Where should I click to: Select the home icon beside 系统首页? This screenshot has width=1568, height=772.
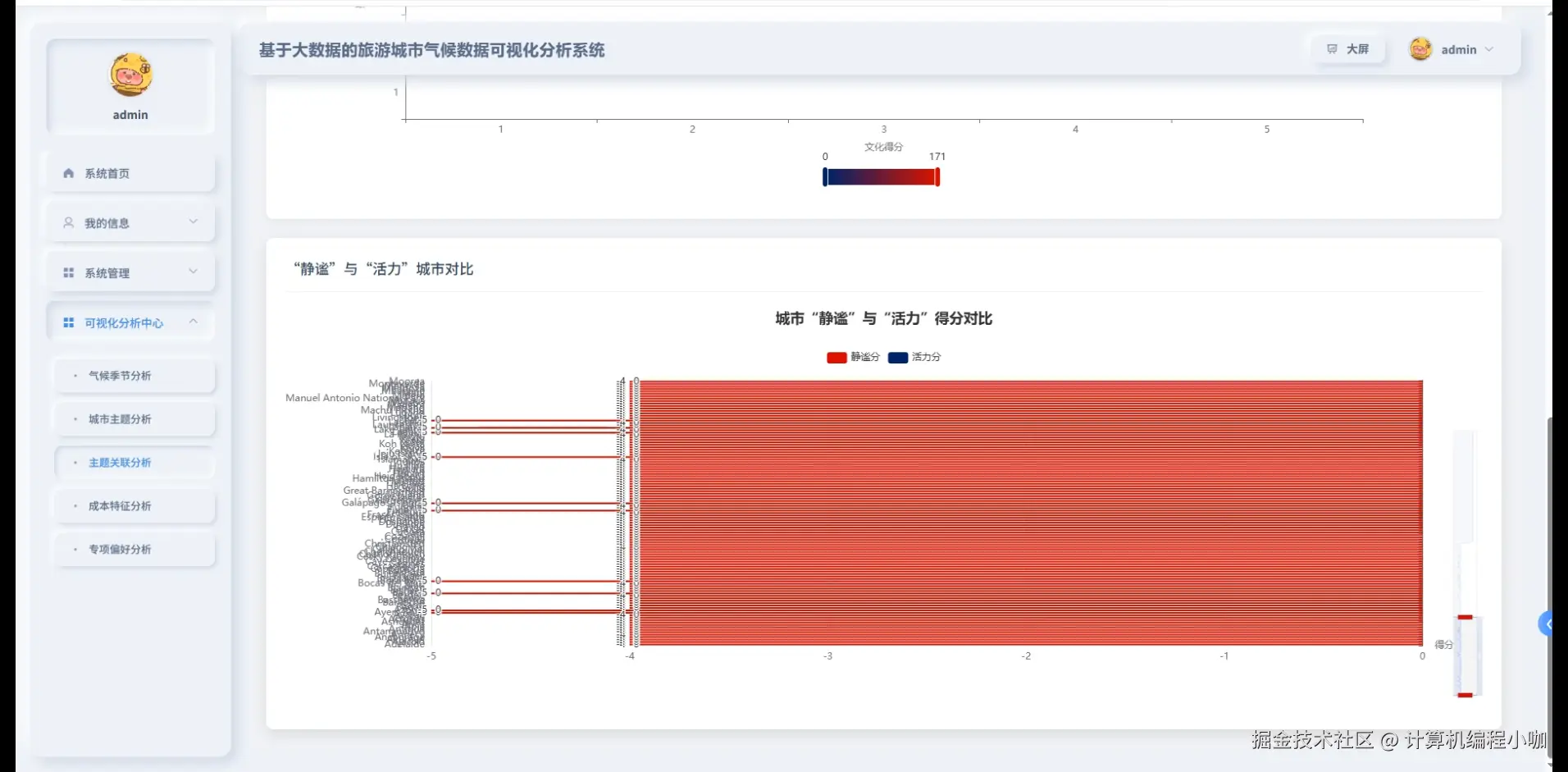tap(68, 173)
